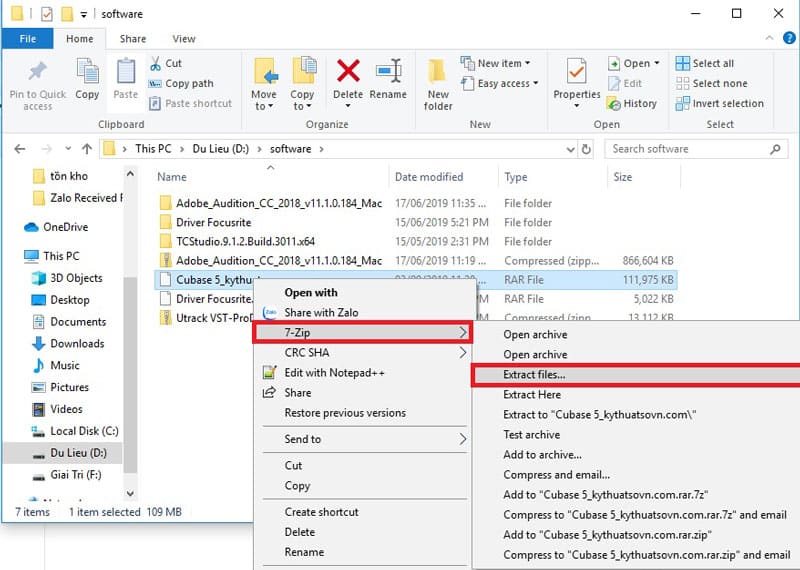This screenshot has height=570, width=800.
Task: Open the New item menu
Action: (495, 63)
